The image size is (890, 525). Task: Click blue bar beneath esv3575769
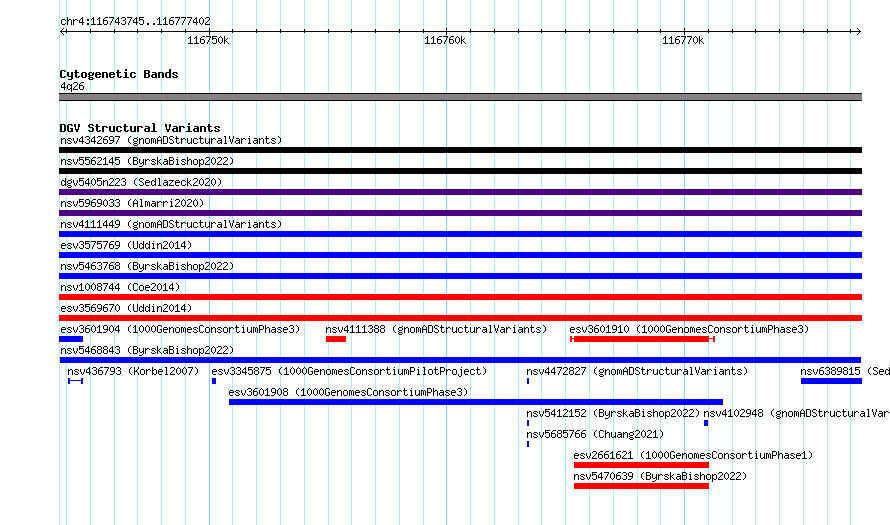coord(460,255)
